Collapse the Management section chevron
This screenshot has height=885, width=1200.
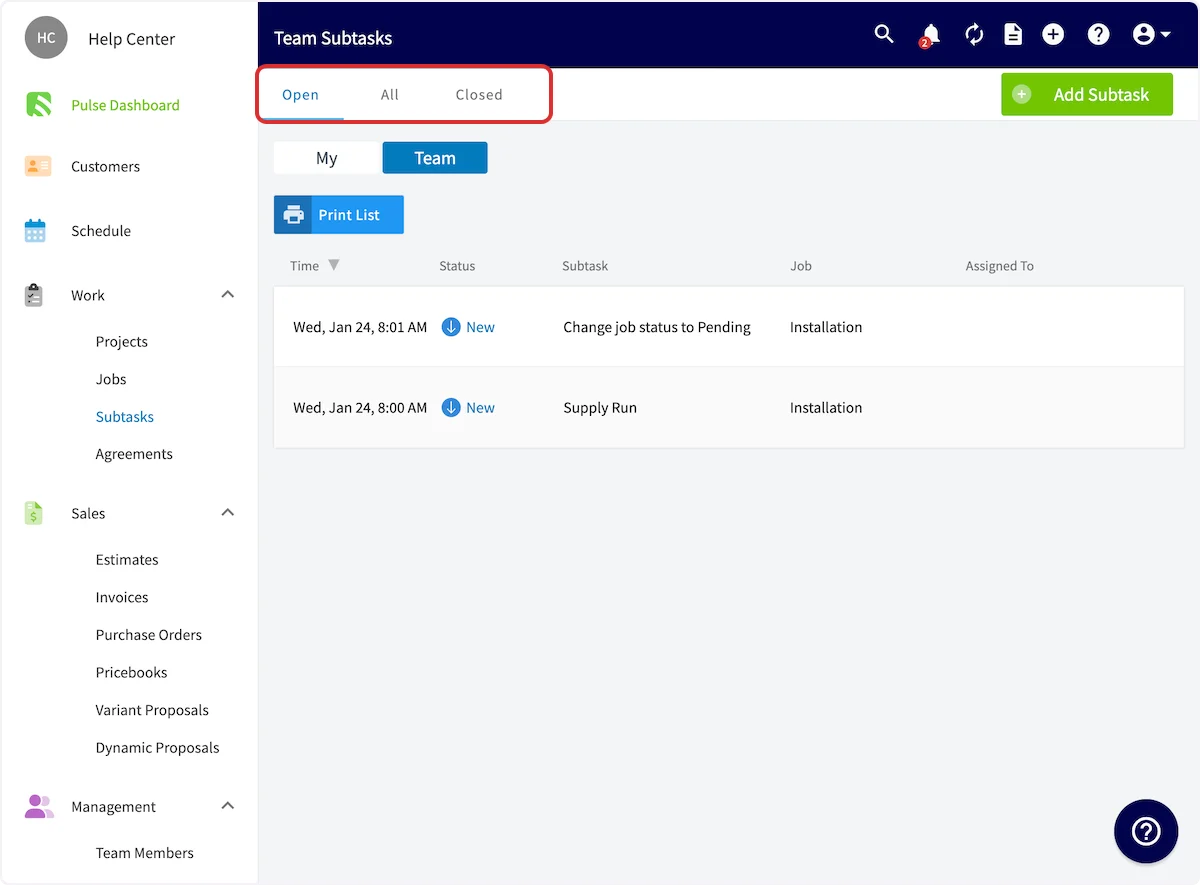click(228, 806)
